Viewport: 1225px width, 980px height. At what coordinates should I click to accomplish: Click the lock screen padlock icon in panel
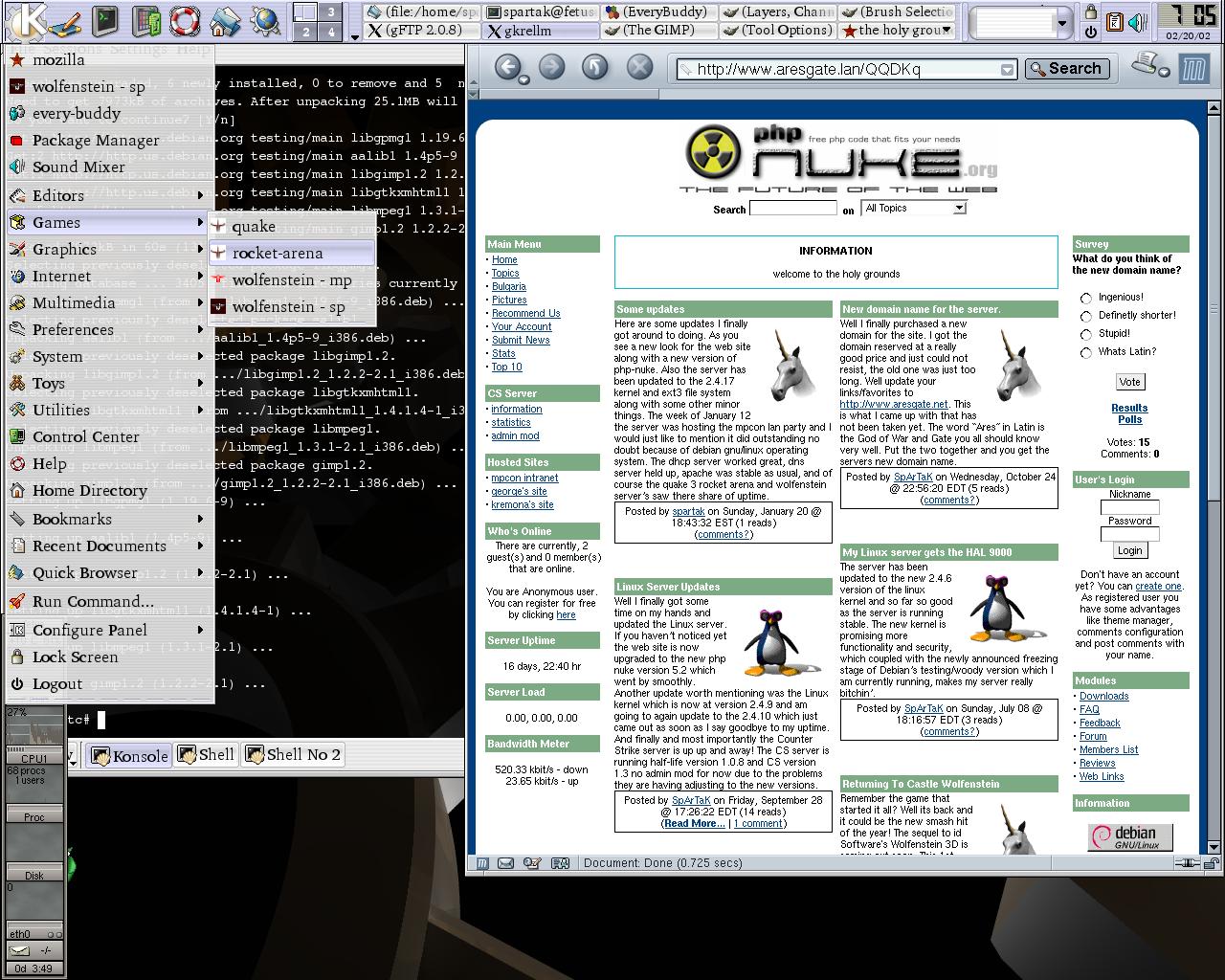tap(1090, 11)
